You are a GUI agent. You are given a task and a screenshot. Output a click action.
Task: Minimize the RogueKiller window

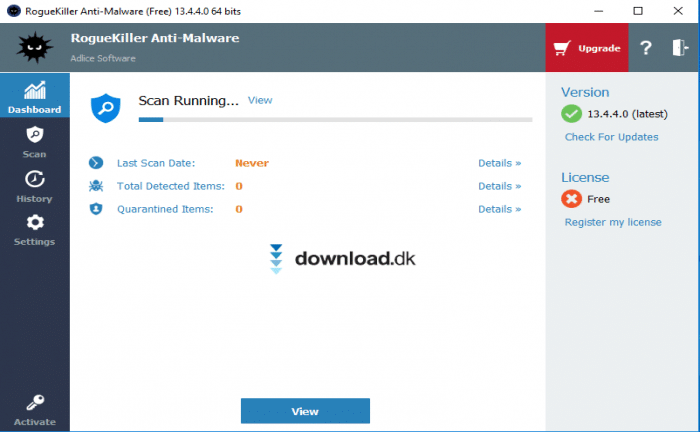[598, 11]
